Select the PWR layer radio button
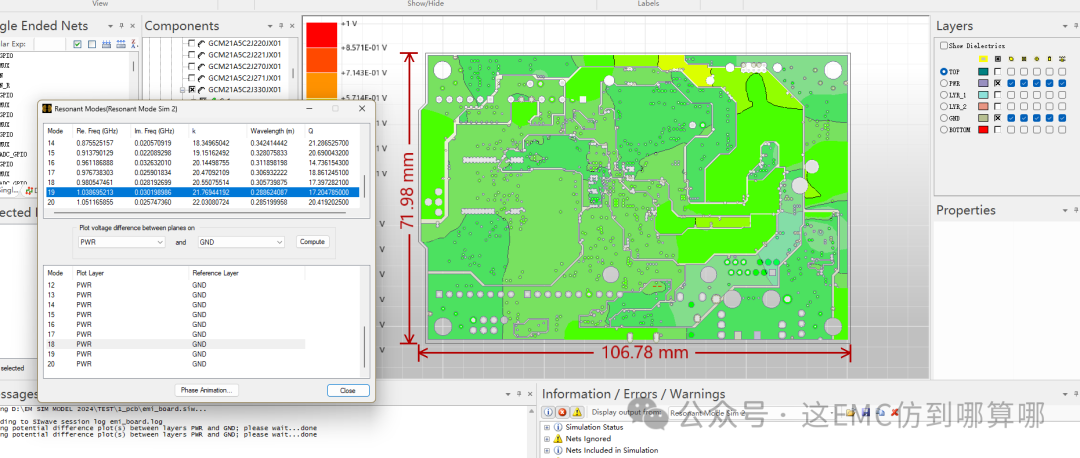The height and width of the screenshot is (458, 1080). (x=944, y=83)
